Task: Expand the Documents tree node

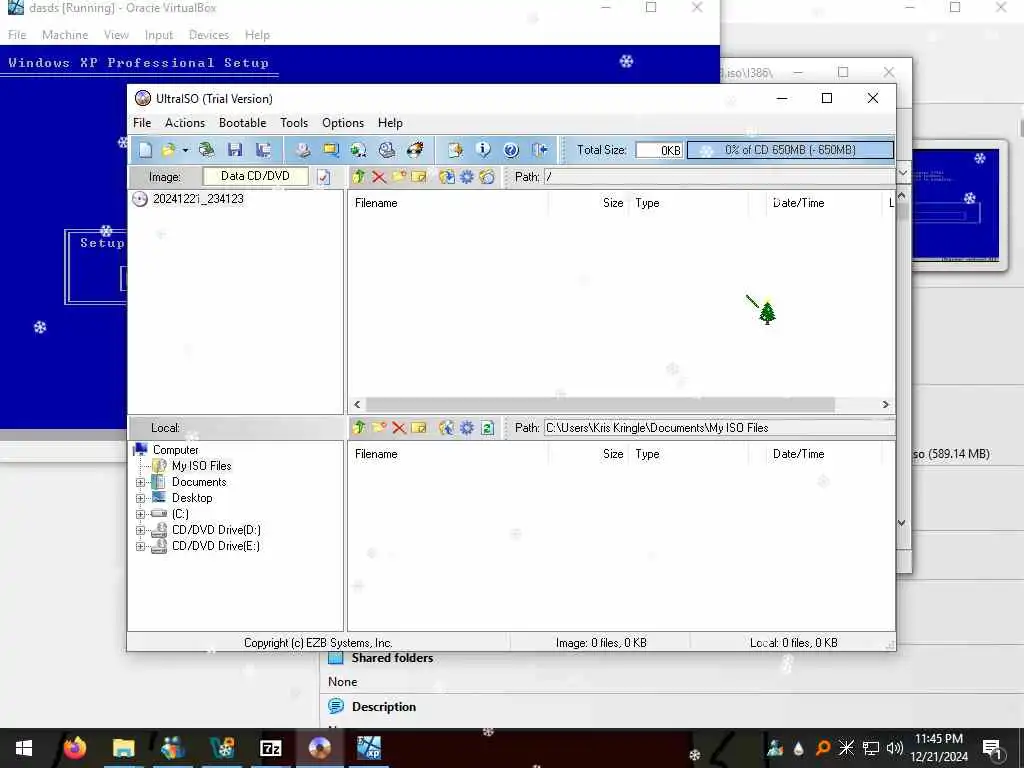Action: 140,483
